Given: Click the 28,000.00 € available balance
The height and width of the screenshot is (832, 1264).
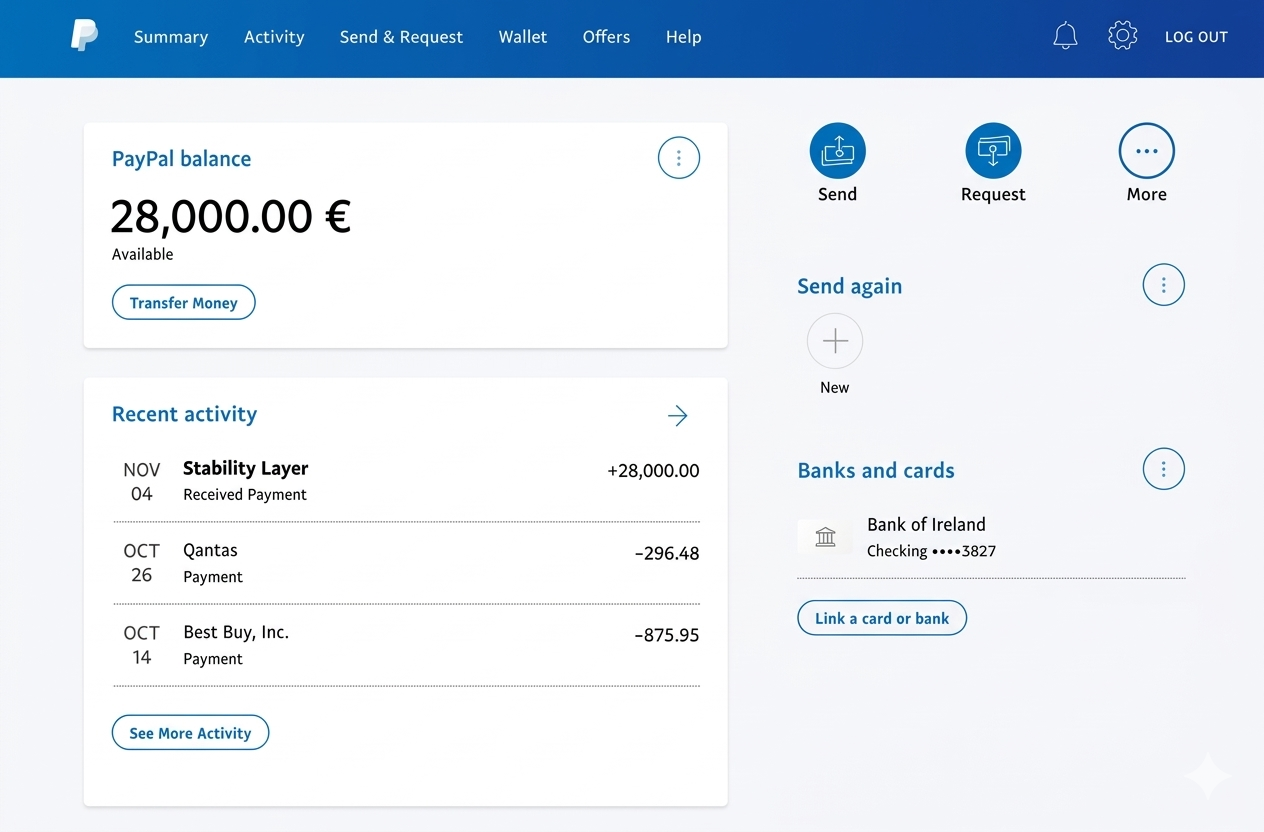Looking at the screenshot, I should [x=231, y=216].
